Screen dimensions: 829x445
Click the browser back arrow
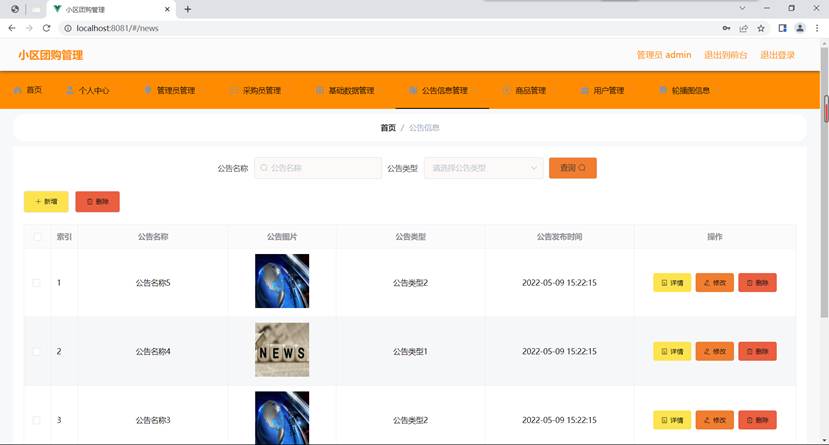[12, 28]
